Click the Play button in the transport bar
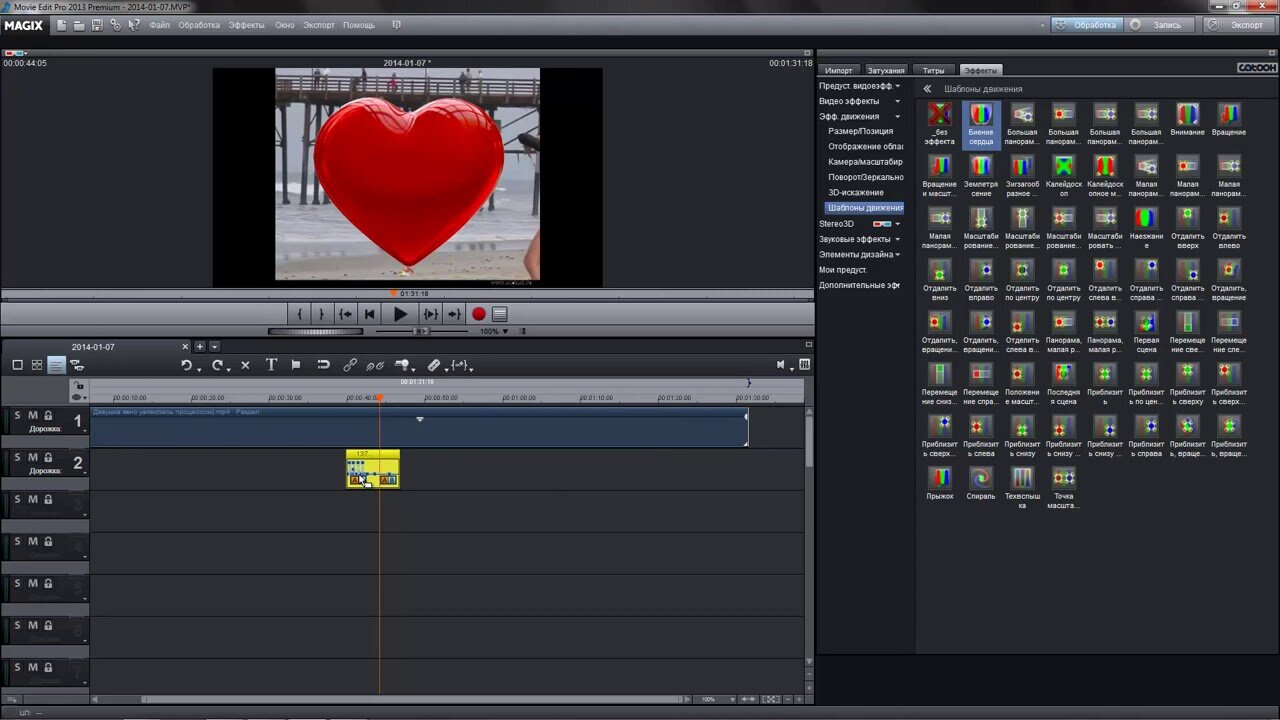 click(400, 314)
